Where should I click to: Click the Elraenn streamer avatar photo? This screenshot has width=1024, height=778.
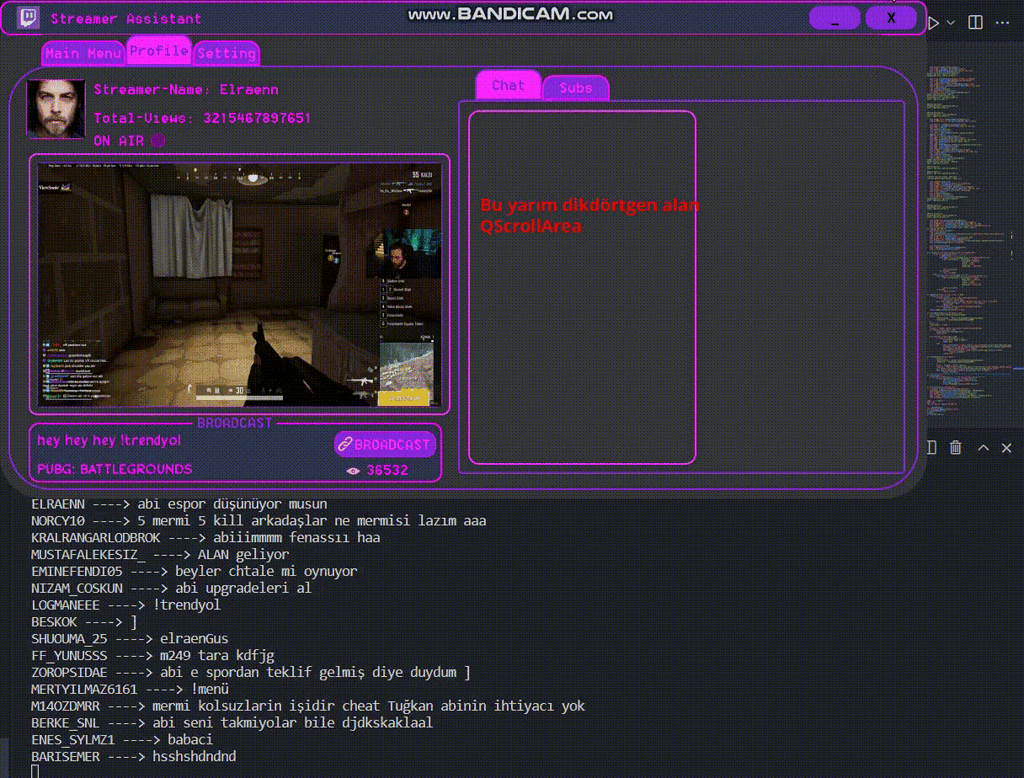(x=56, y=108)
